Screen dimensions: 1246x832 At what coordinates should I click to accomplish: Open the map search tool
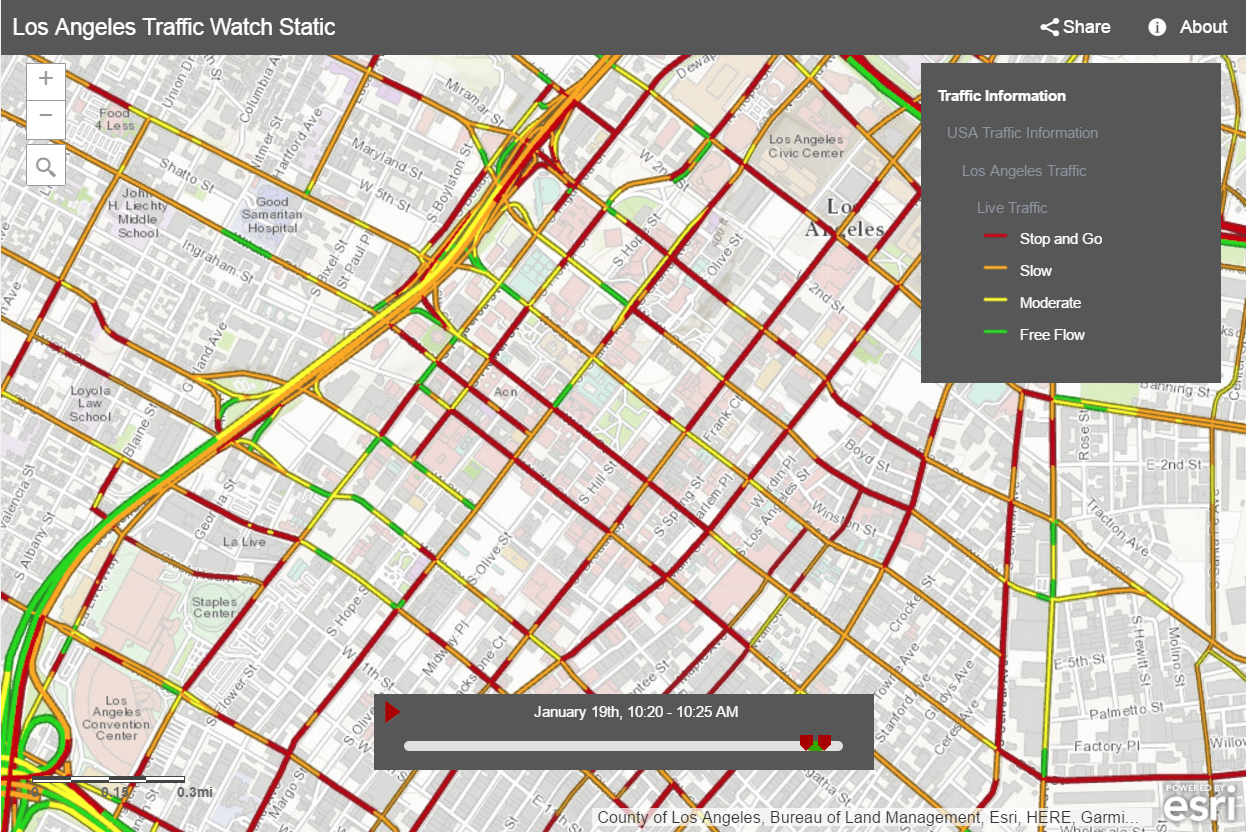[x=46, y=165]
